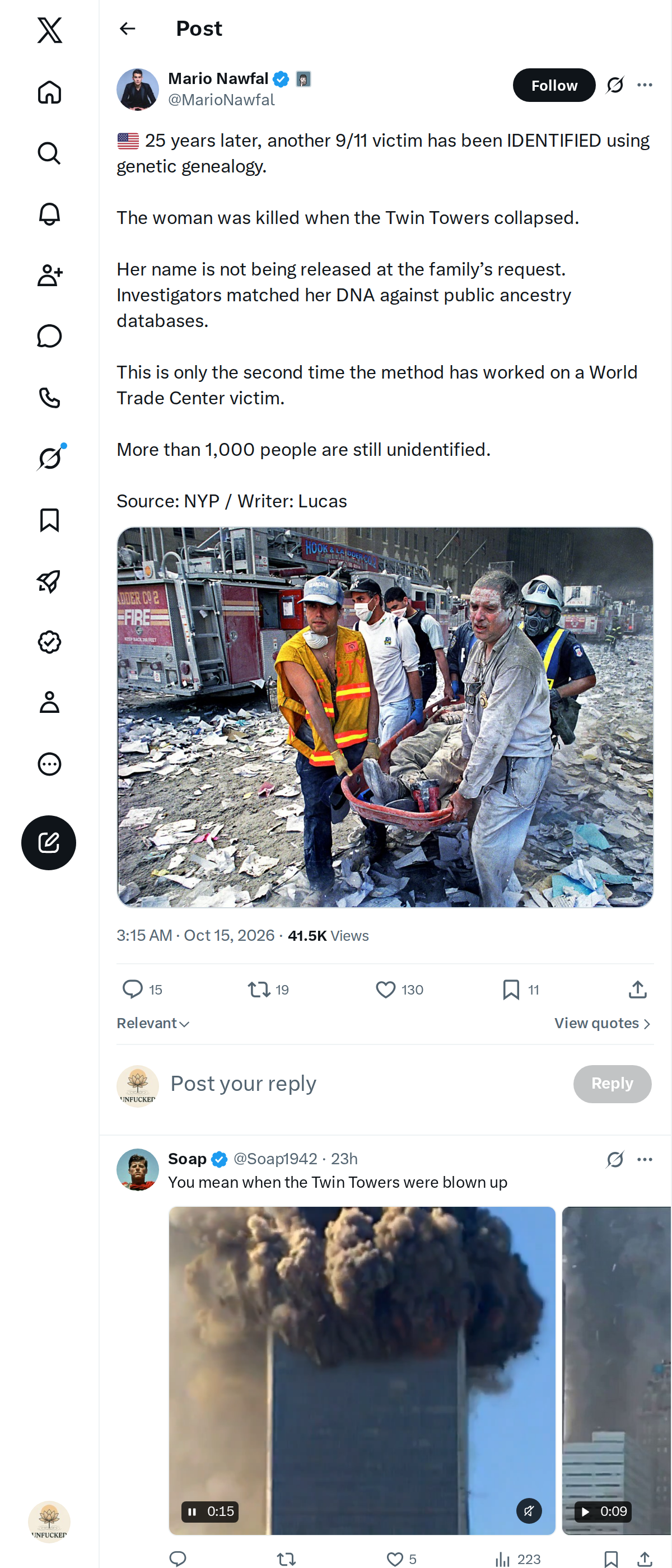
Task: Follow Mario Nawfal
Action: pyautogui.click(x=554, y=85)
